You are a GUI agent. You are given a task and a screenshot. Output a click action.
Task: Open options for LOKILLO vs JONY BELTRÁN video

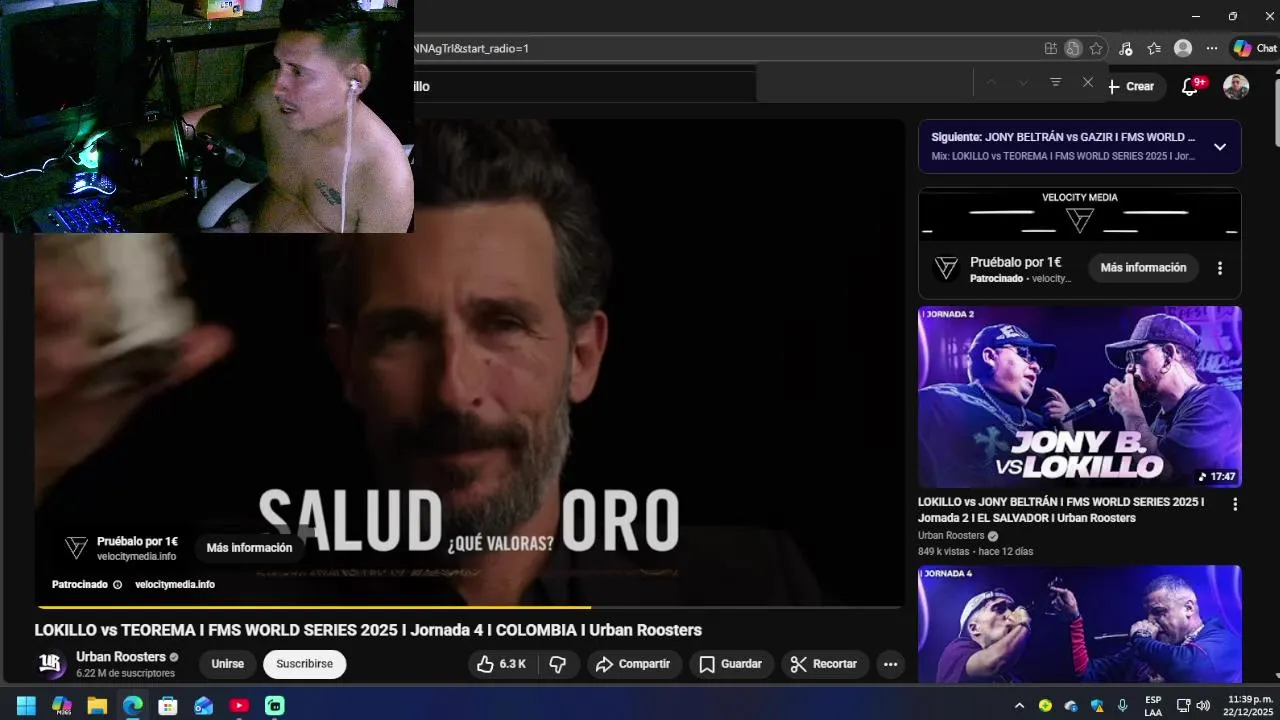click(1235, 504)
